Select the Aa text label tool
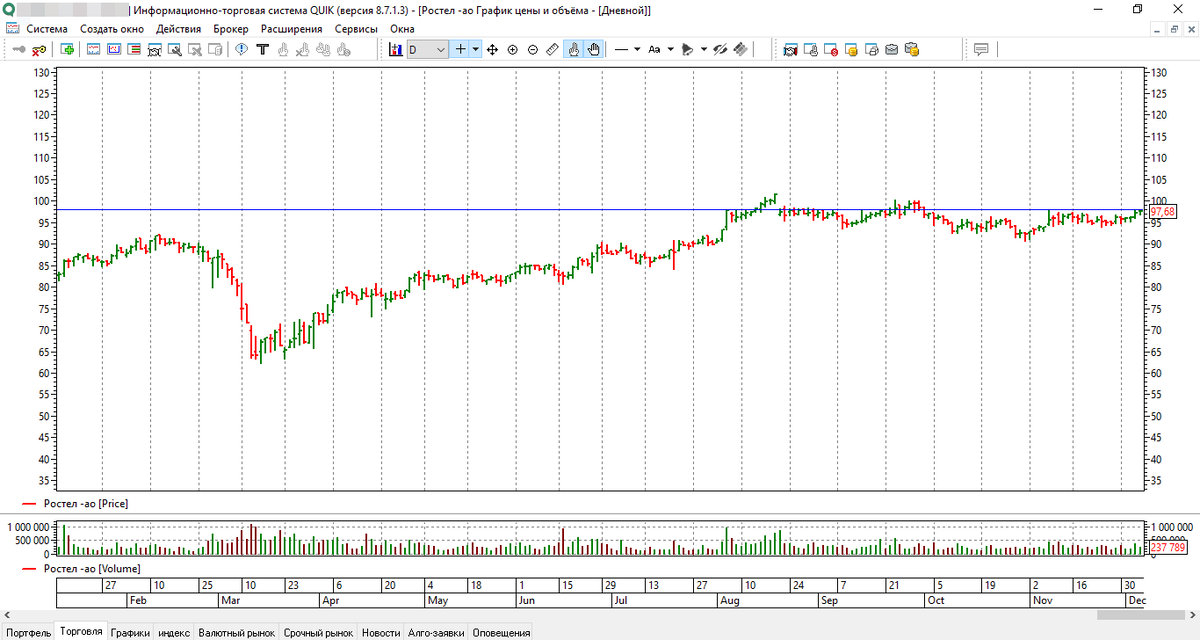The width and height of the screenshot is (1200, 640). pyautogui.click(x=654, y=49)
